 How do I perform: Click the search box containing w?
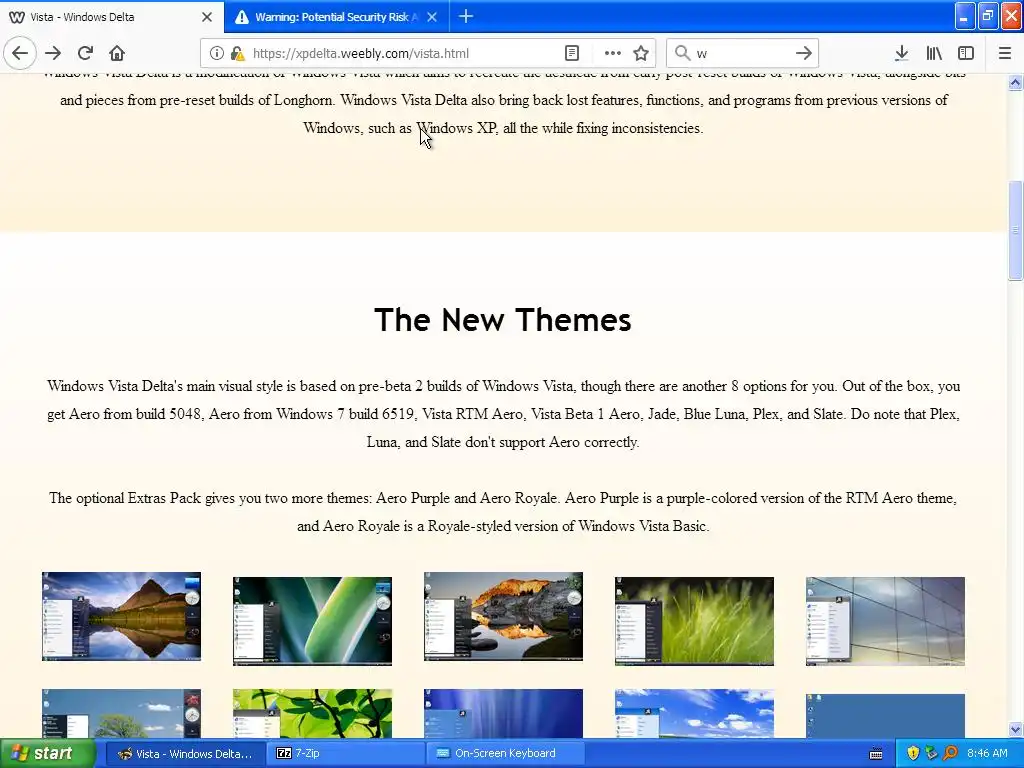[741, 53]
